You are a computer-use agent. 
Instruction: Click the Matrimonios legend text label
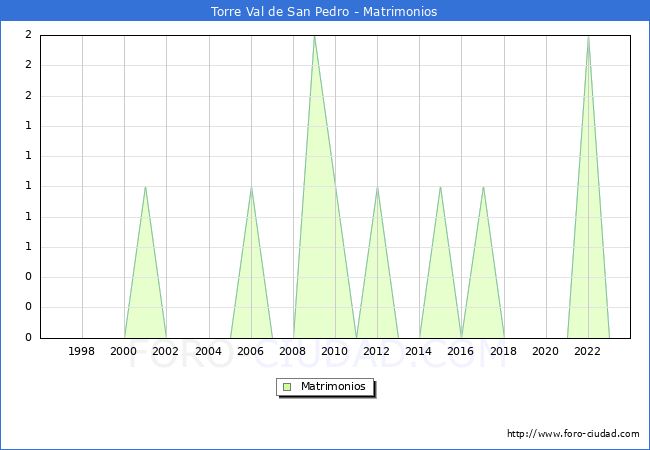click(334, 387)
